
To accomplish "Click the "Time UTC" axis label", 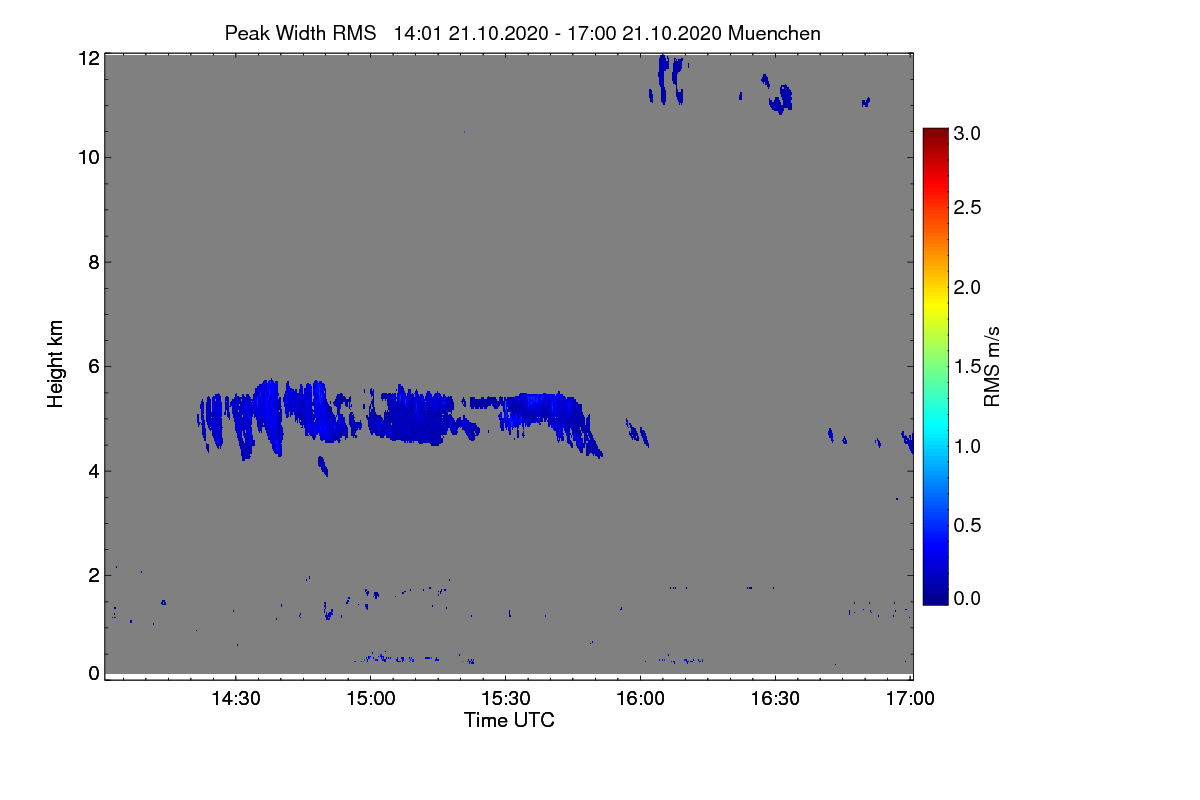I will [x=509, y=720].
